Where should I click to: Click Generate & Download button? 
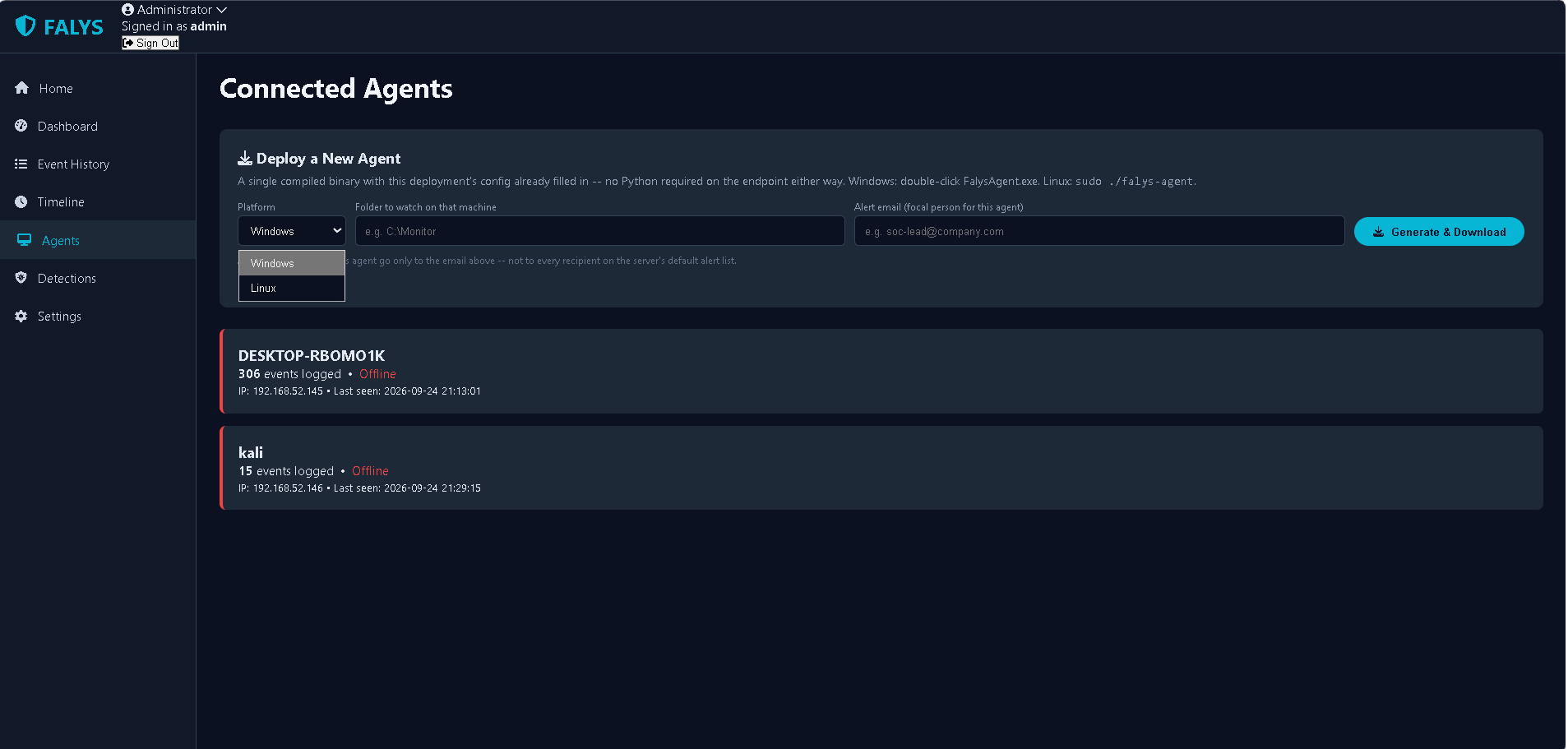pos(1439,232)
